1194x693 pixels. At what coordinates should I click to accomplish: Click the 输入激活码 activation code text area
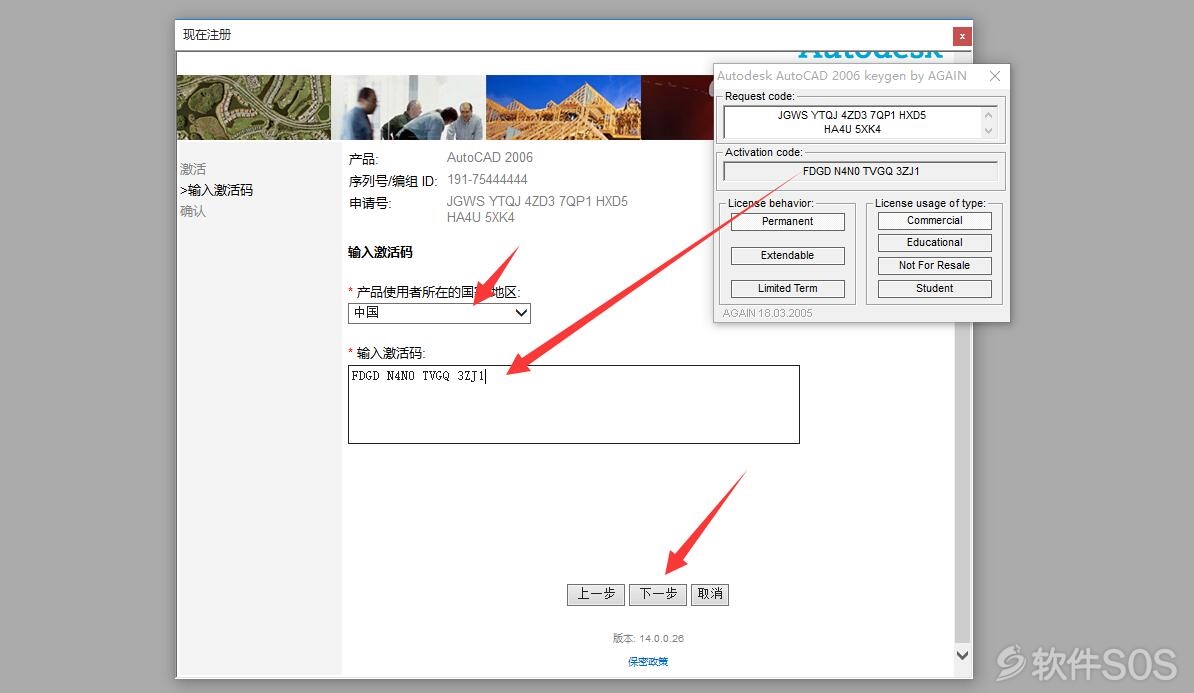point(573,404)
